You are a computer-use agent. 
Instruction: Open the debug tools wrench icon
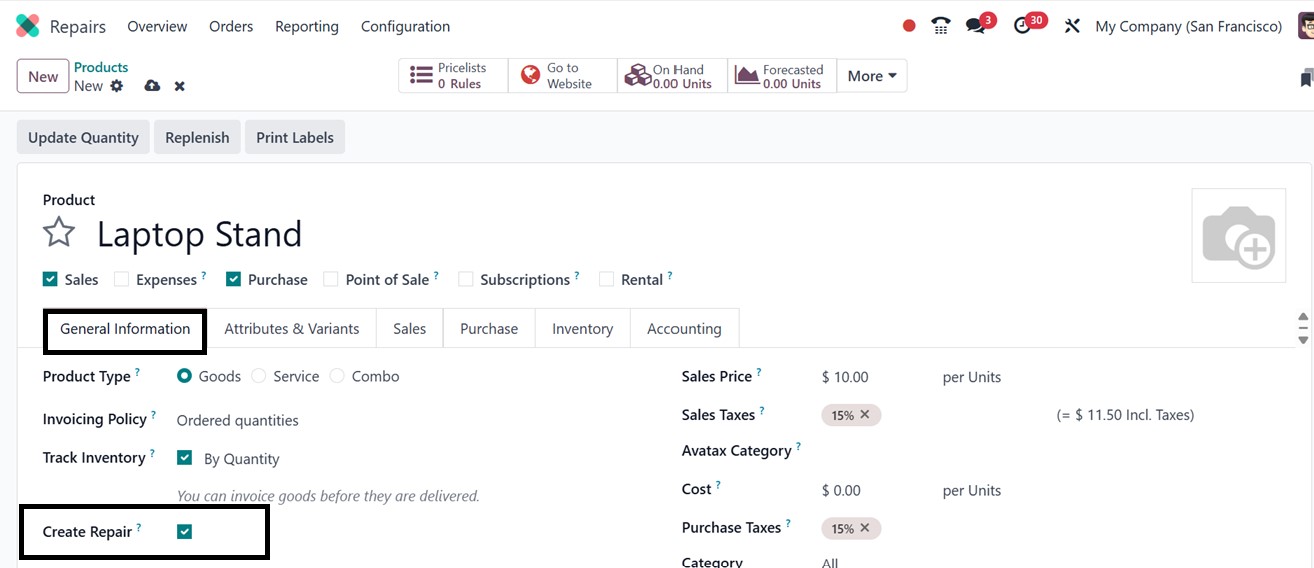pos(1072,26)
